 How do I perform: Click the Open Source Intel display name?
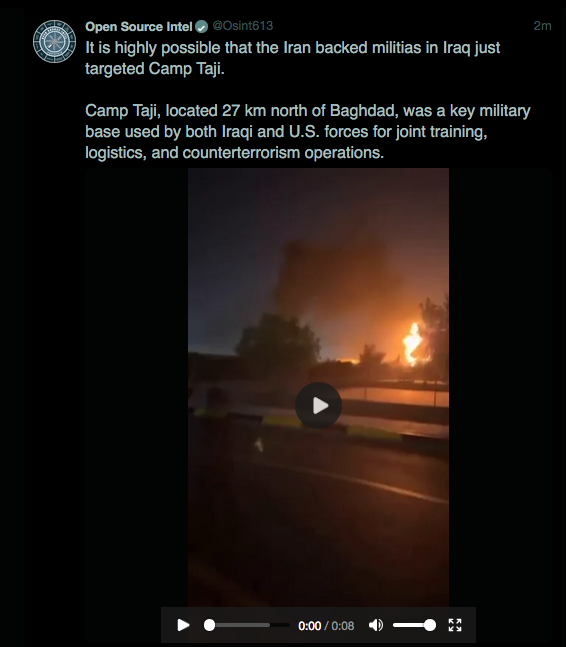click(x=139, y=26)
